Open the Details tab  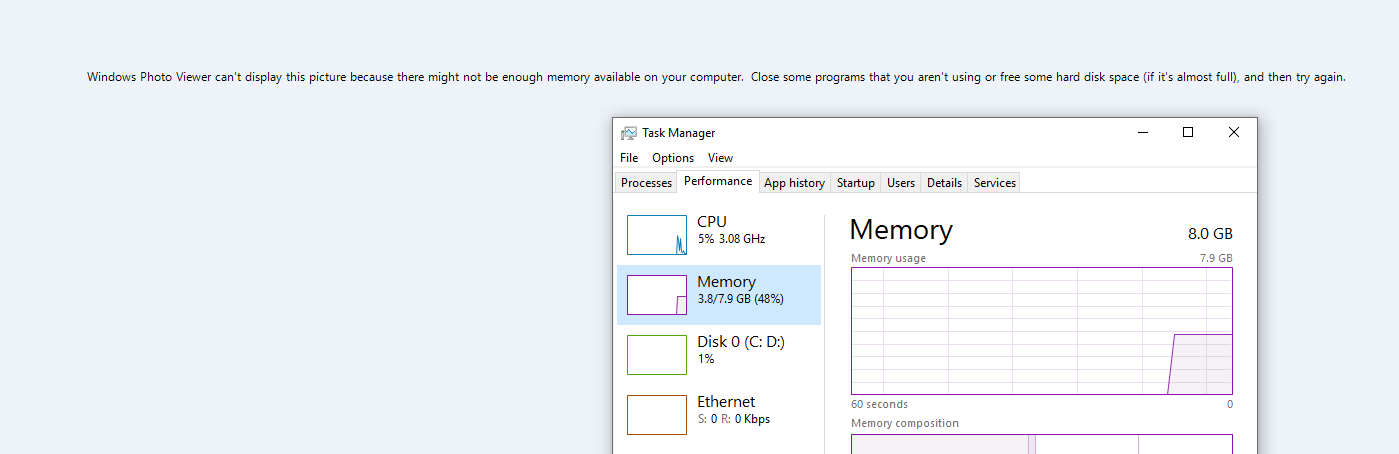(944, 183)
